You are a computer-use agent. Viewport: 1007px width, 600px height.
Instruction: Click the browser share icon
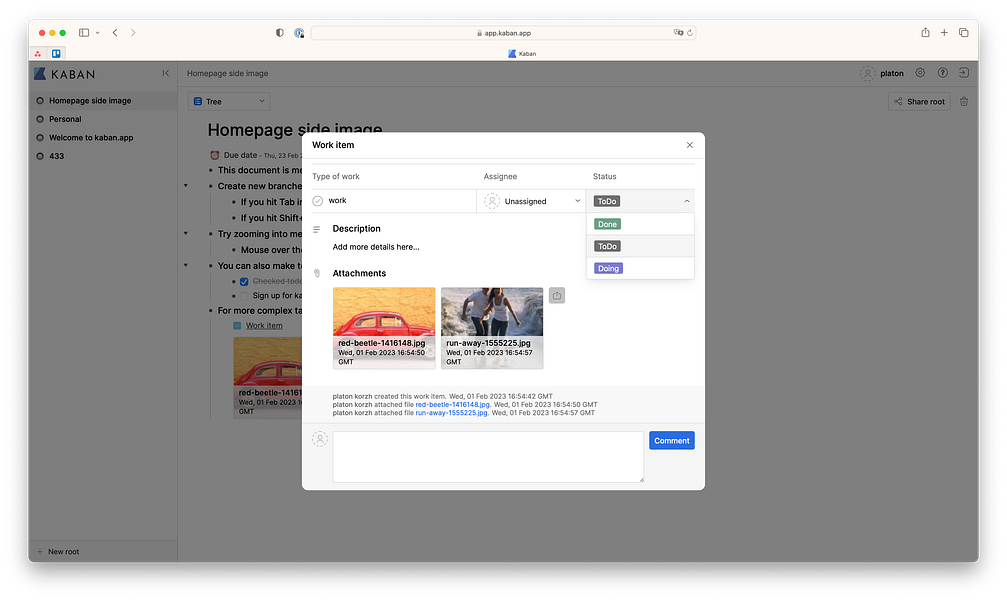tap(925, 32)
